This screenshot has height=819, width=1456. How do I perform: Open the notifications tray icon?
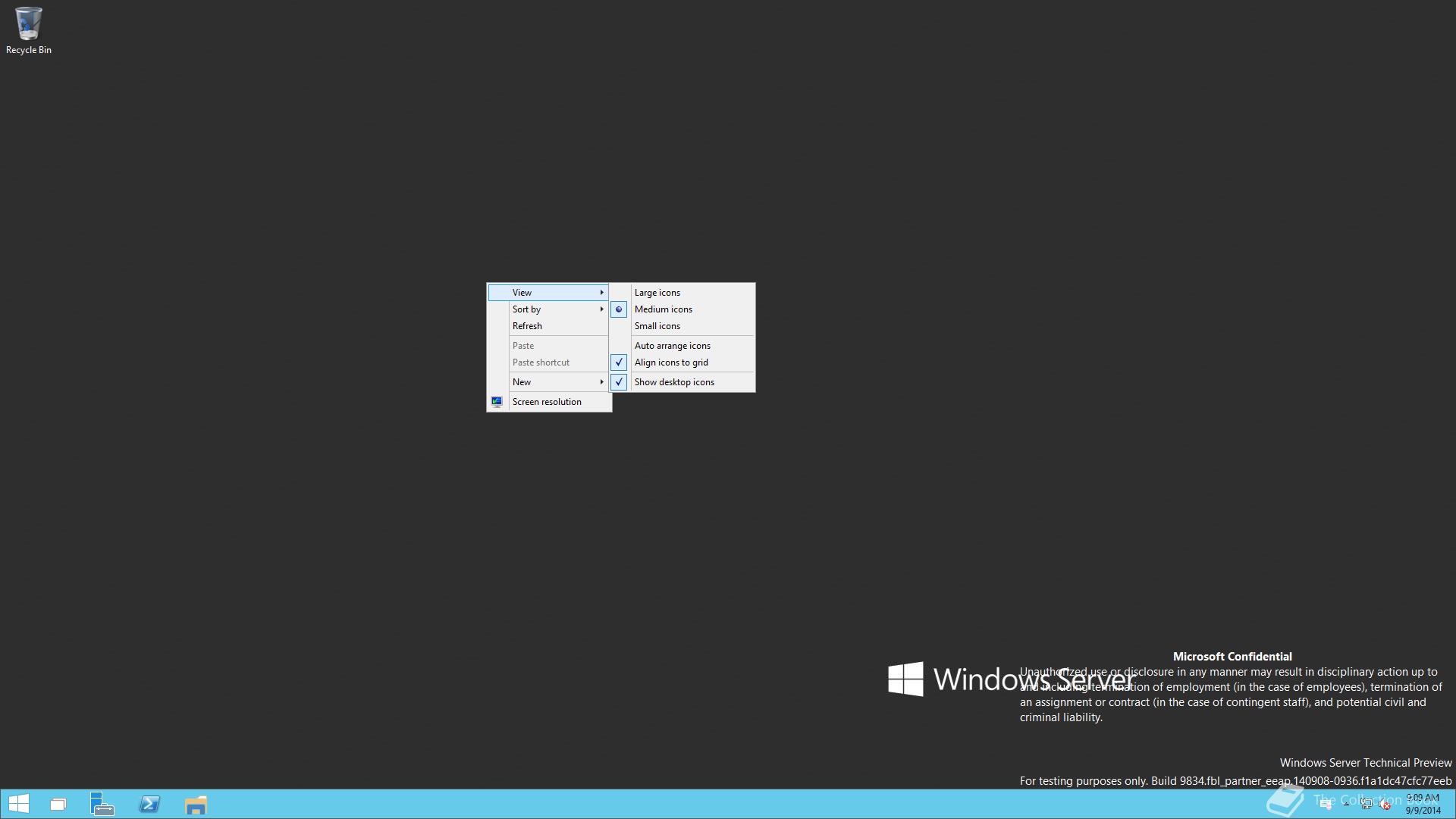pyautogui.click(x=1326, y=805)
